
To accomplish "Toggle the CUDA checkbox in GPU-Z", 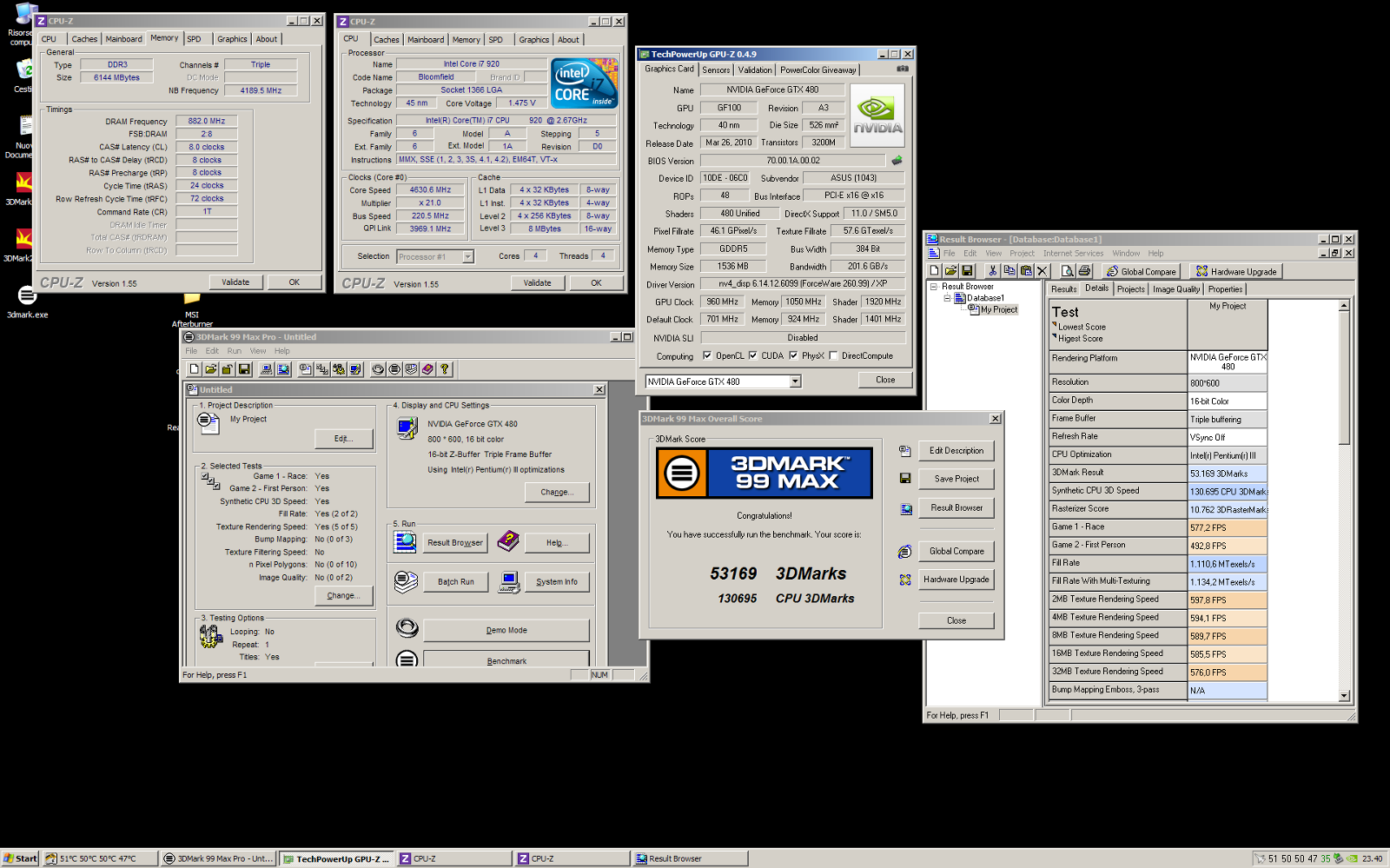I will pos(752,355).
